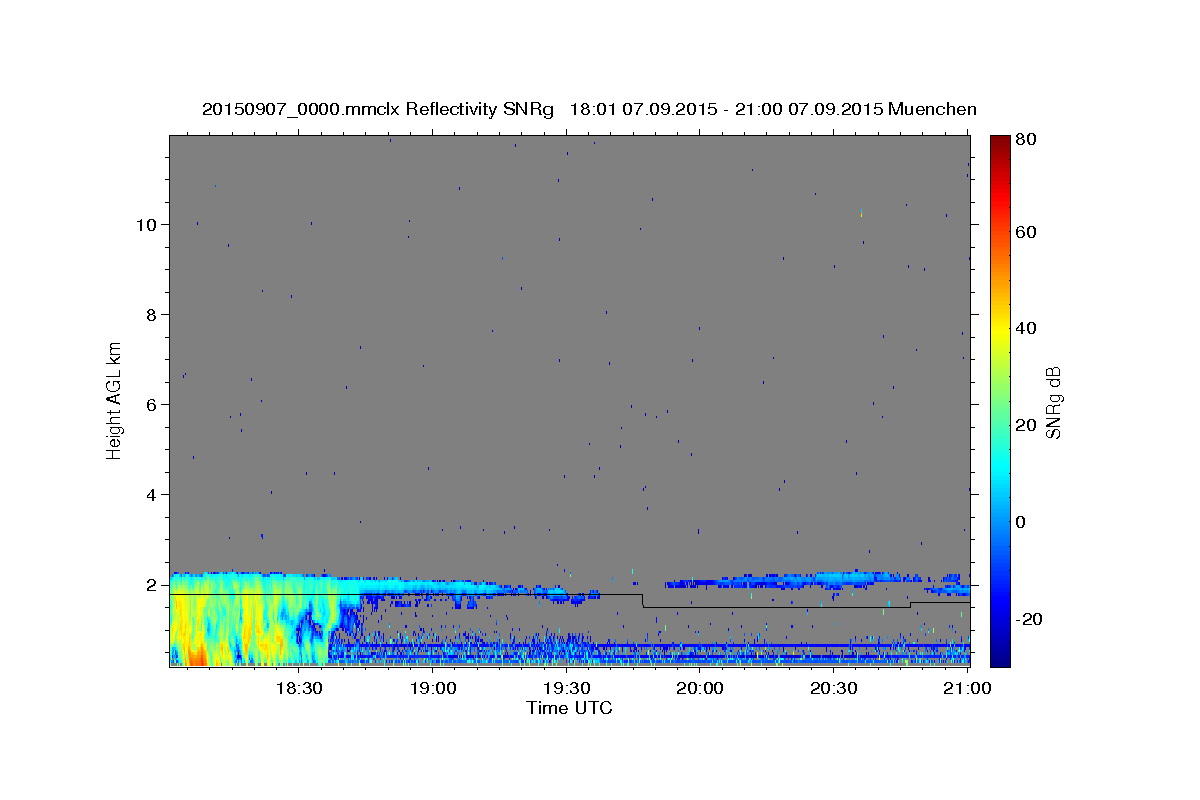Click the colorbar value -20

pos(1029,619)
